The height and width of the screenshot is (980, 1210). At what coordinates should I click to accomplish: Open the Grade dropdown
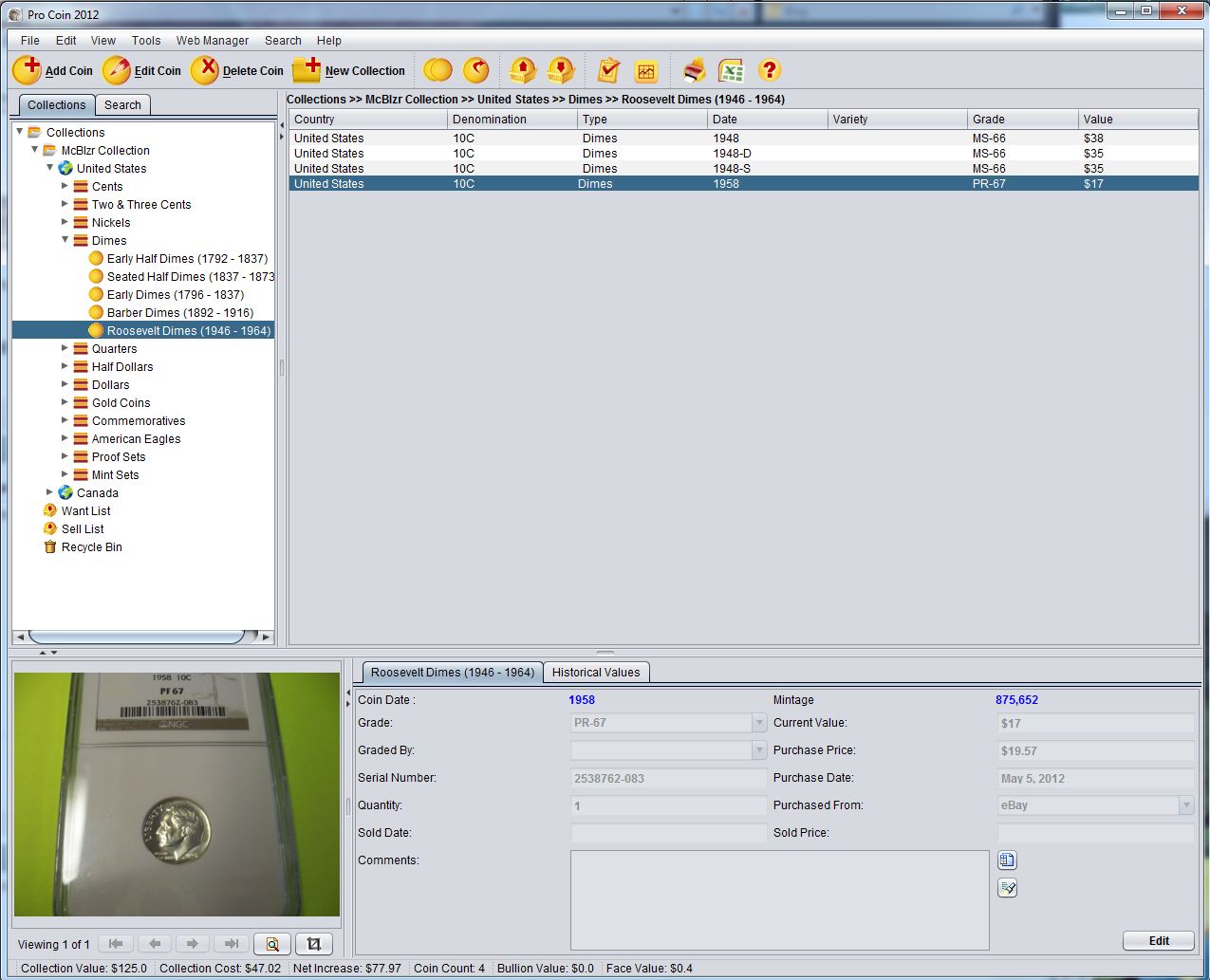coord(758,723)
